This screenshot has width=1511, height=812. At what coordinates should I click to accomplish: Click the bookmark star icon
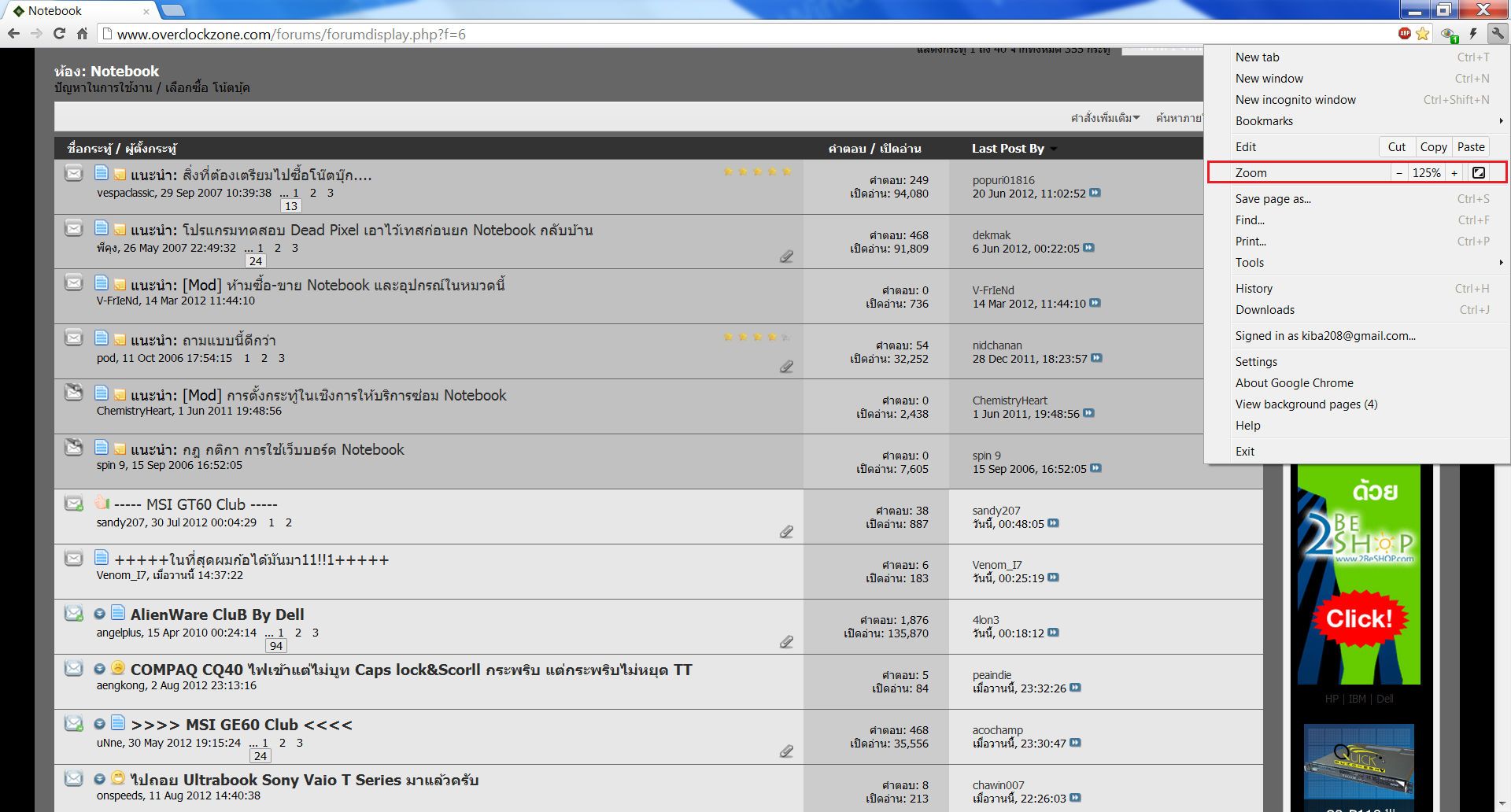coord(1423,34)
